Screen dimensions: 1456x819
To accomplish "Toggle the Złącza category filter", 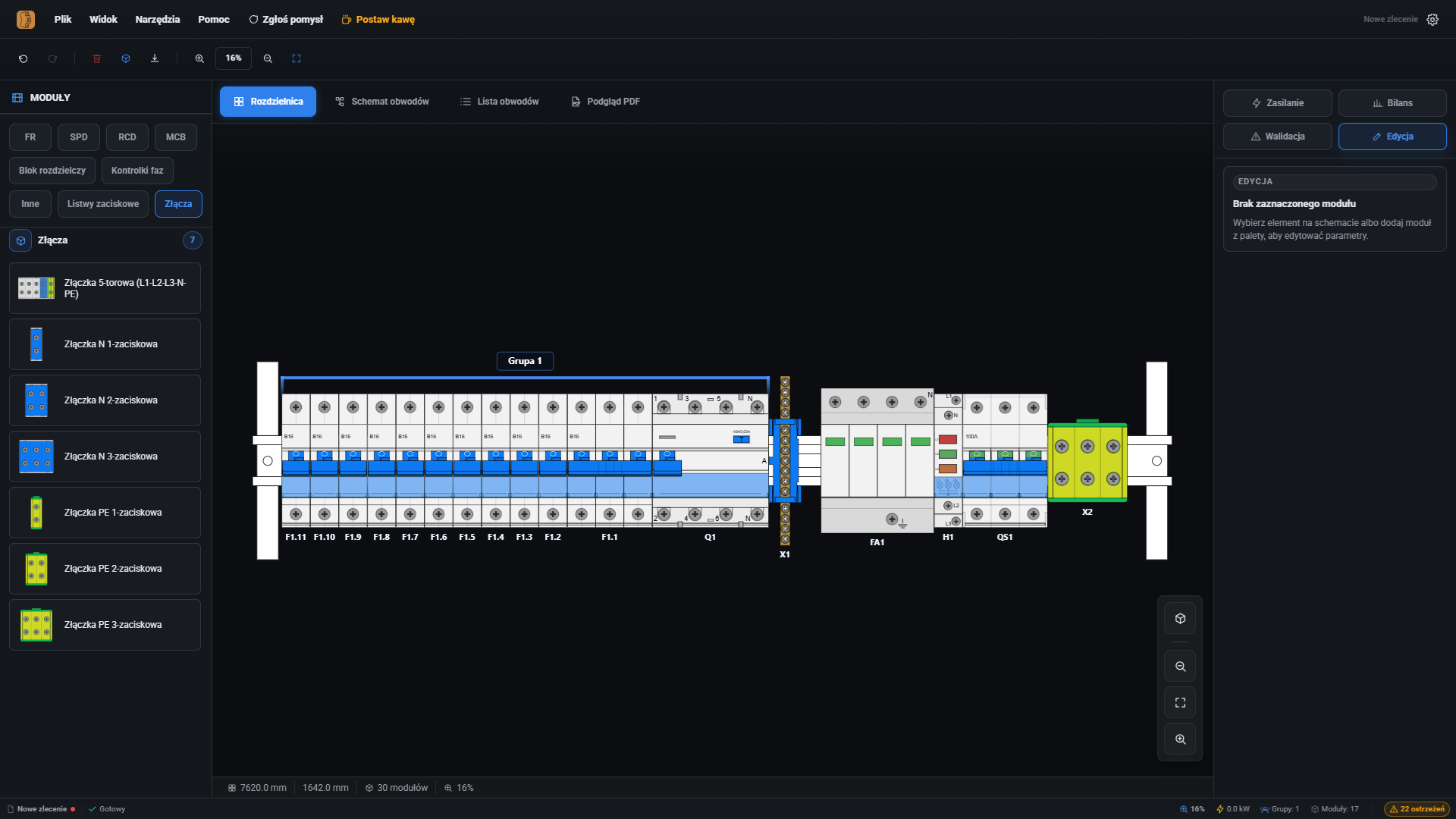I will (178, 204).
